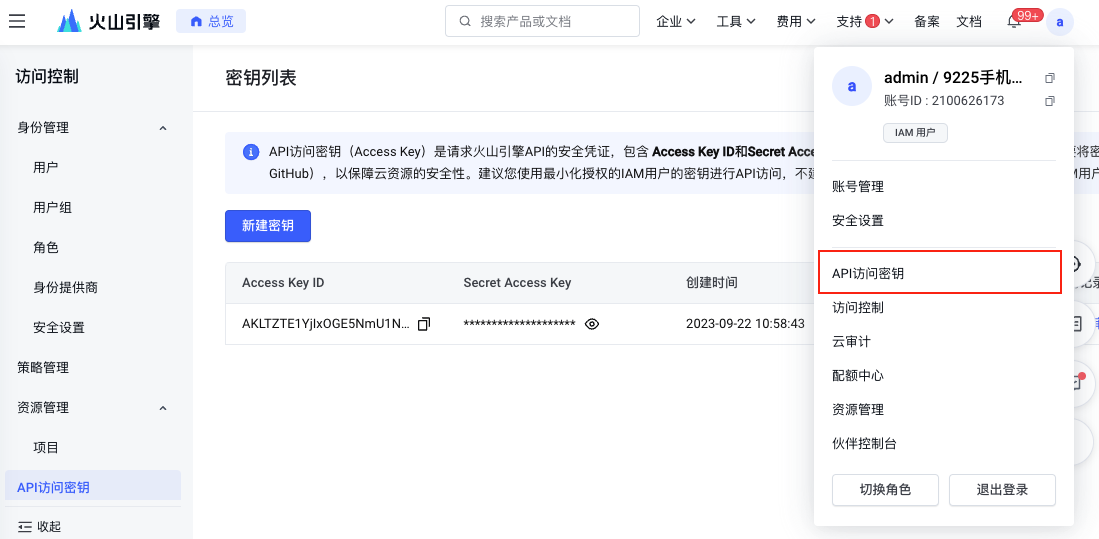
Task: Click the 新建密钥 button
Action: [267, 226]
